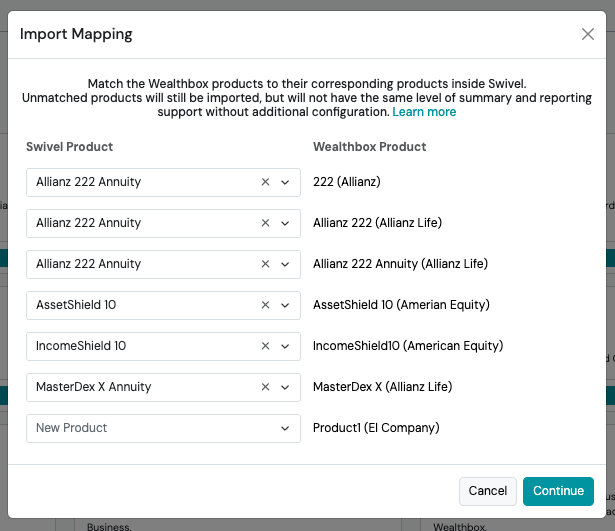Cancel the import mapping
Screen dimensions: 615x531
click(488, 491)
